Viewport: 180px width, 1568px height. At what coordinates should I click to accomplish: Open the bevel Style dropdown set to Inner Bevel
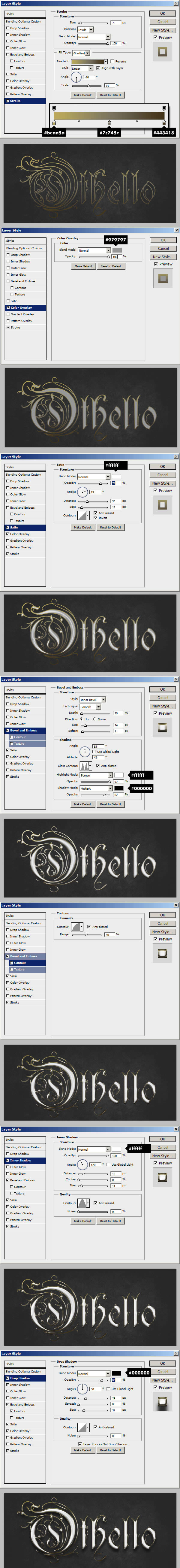coord(92,699)
